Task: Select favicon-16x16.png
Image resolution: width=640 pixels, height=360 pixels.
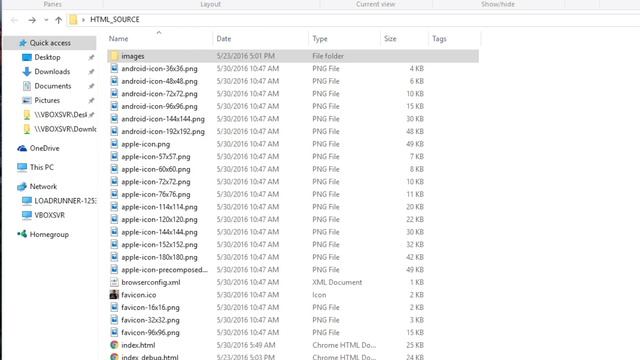Action: click(x=150, y=307)
